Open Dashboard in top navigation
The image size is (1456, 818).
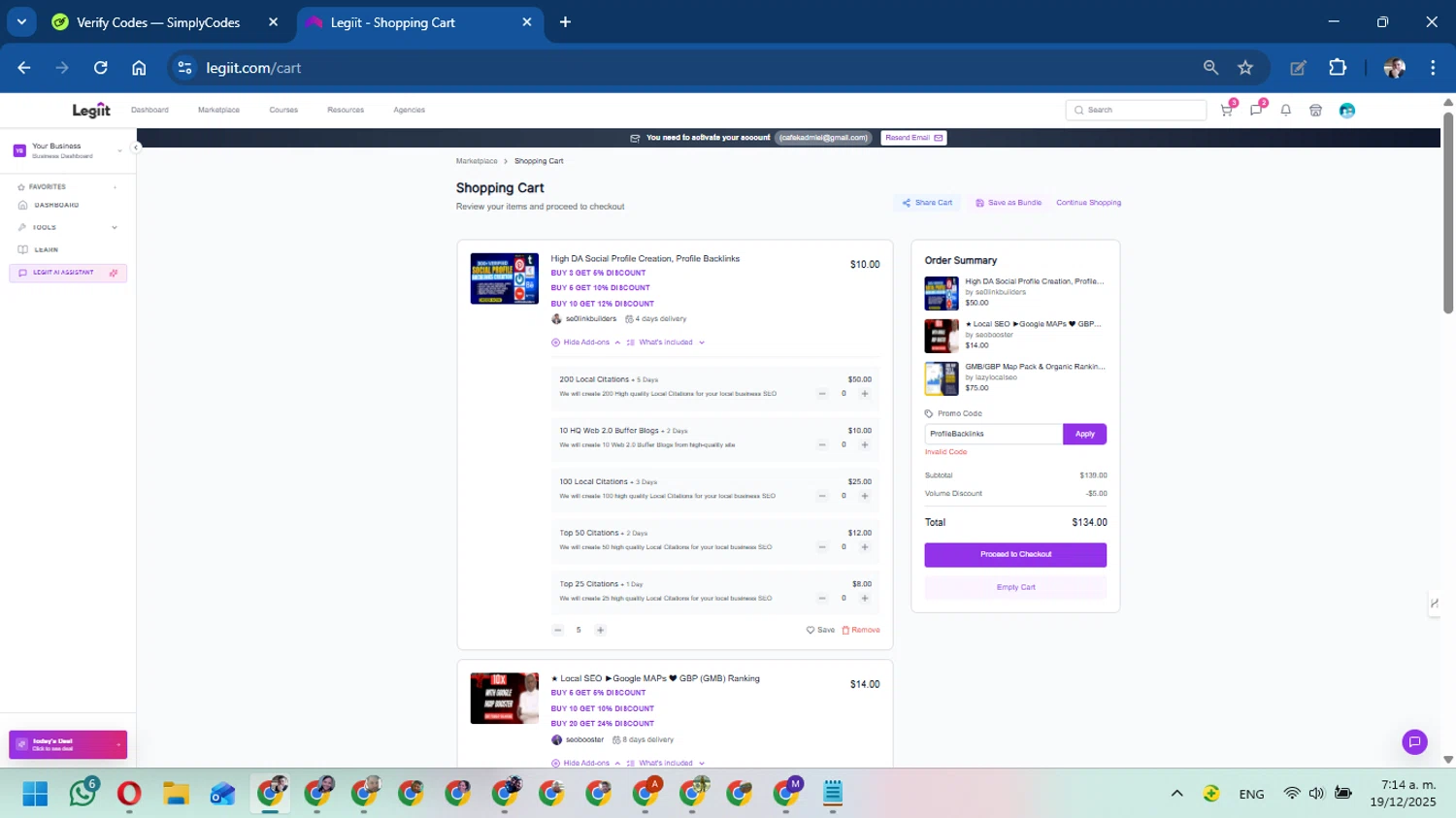pyautogui.click(x=149, y=110)
